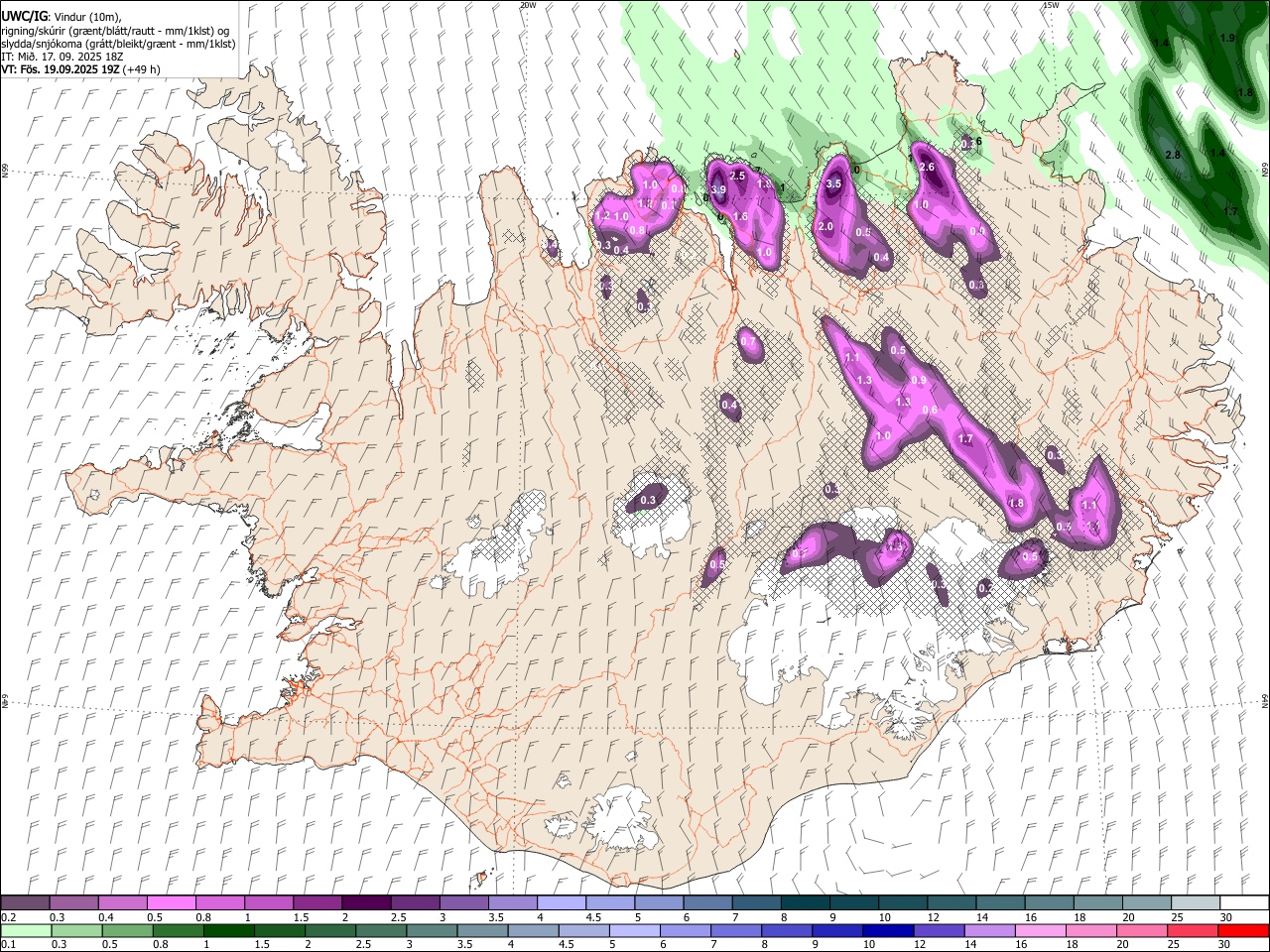Select the 2.6 snowfall value in the northeast

[928, 168]
